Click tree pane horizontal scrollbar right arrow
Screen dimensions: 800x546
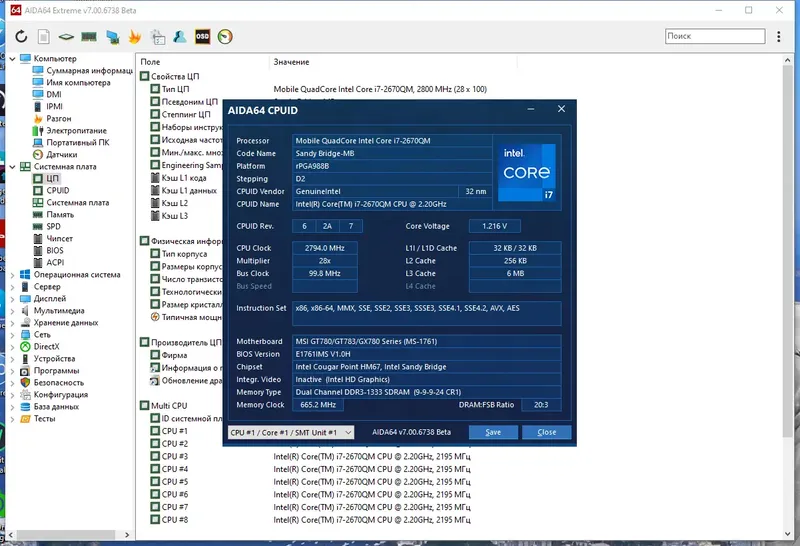click(x=127, y=535)
